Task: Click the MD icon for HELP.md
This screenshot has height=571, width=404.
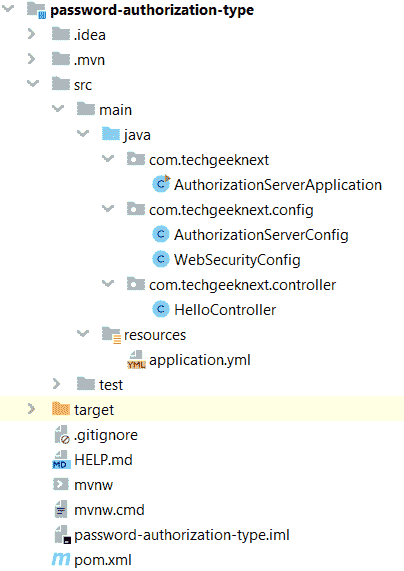Action: pyautogui.click(x=61, y=460)
